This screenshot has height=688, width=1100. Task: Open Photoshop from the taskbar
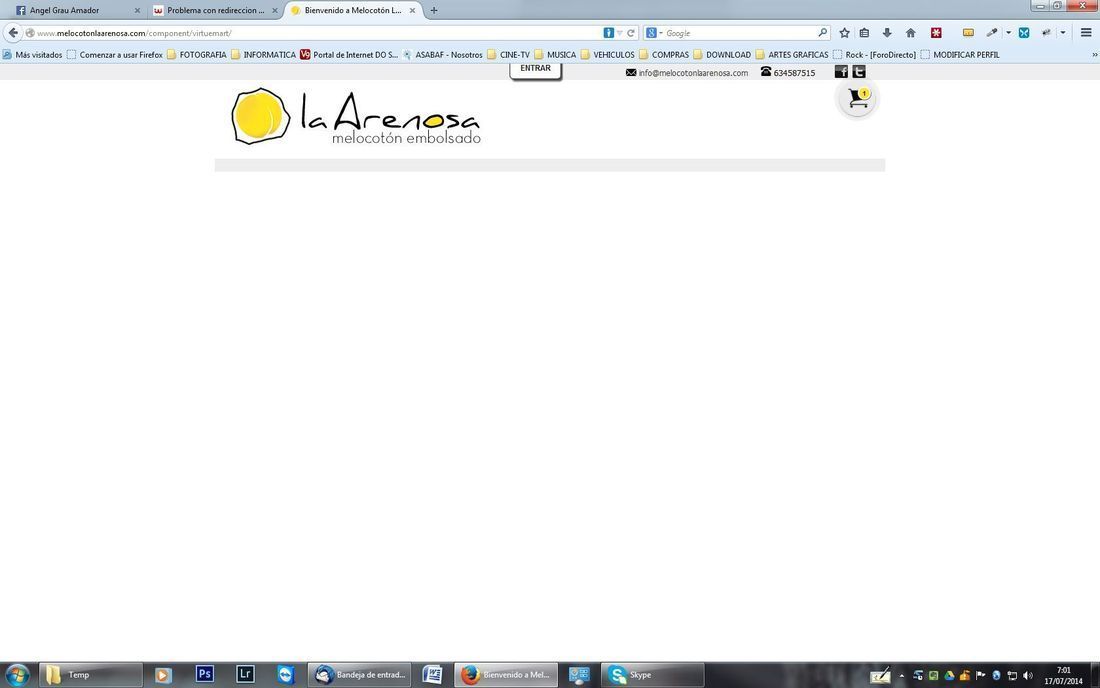tap(204, 675)
